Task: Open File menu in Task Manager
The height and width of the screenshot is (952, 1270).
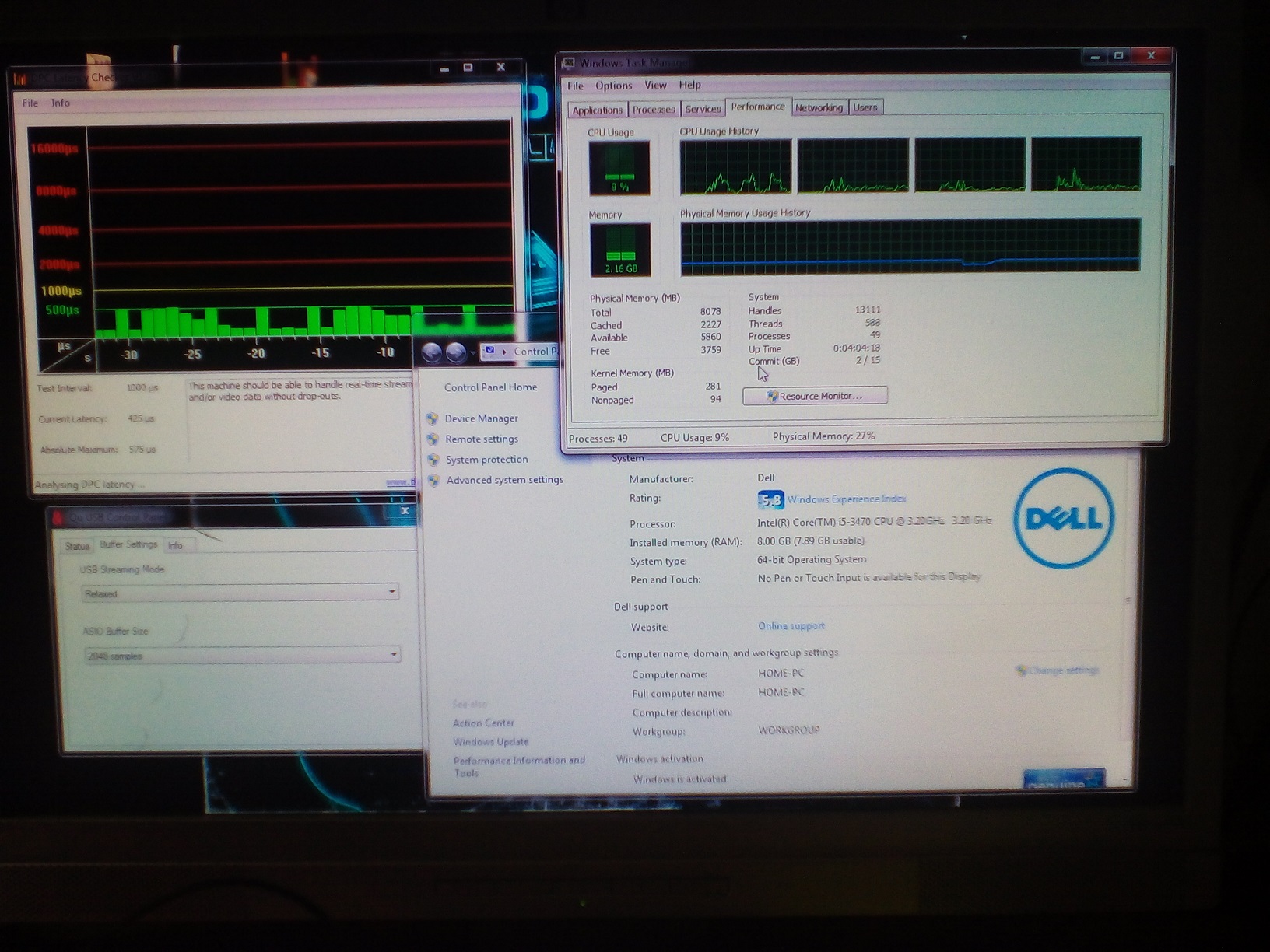Action: (575, 86)
